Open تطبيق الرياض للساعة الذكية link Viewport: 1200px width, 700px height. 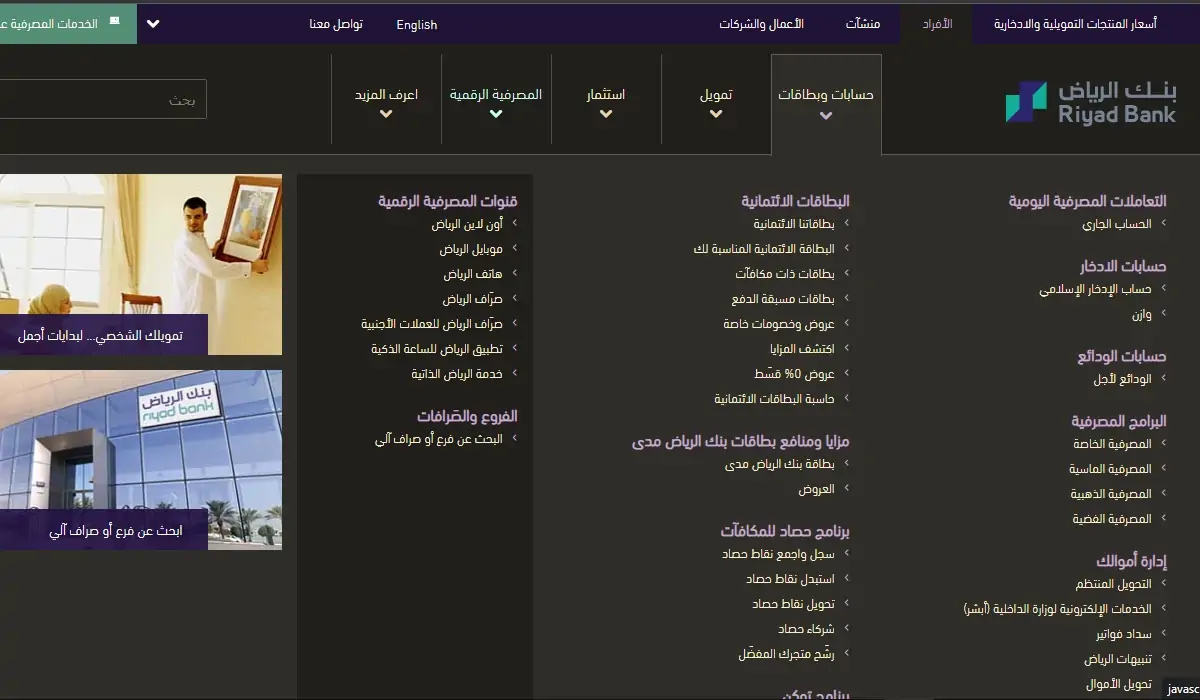click(x=437, y=349)
